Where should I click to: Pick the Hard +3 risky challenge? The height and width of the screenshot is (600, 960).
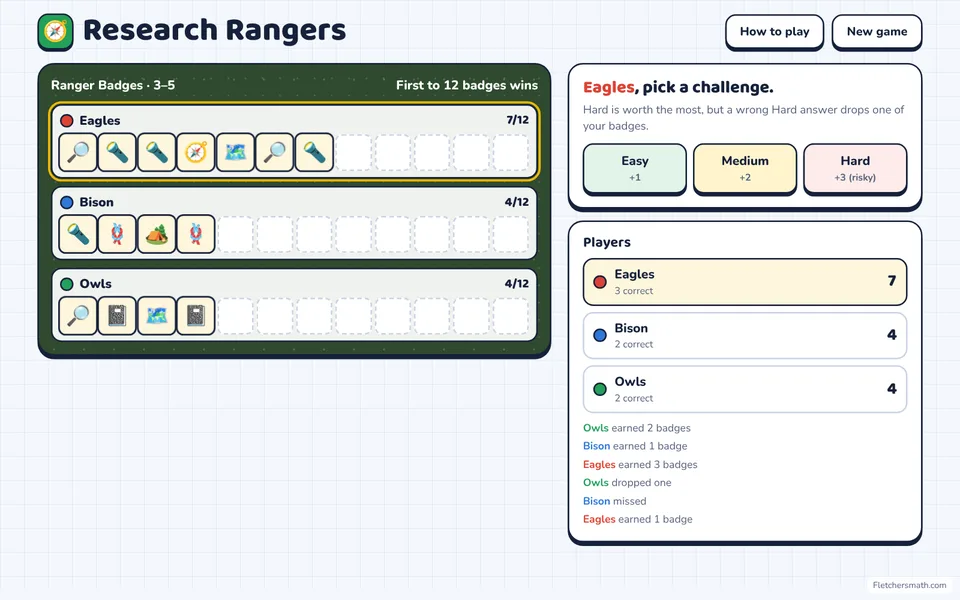855,168
